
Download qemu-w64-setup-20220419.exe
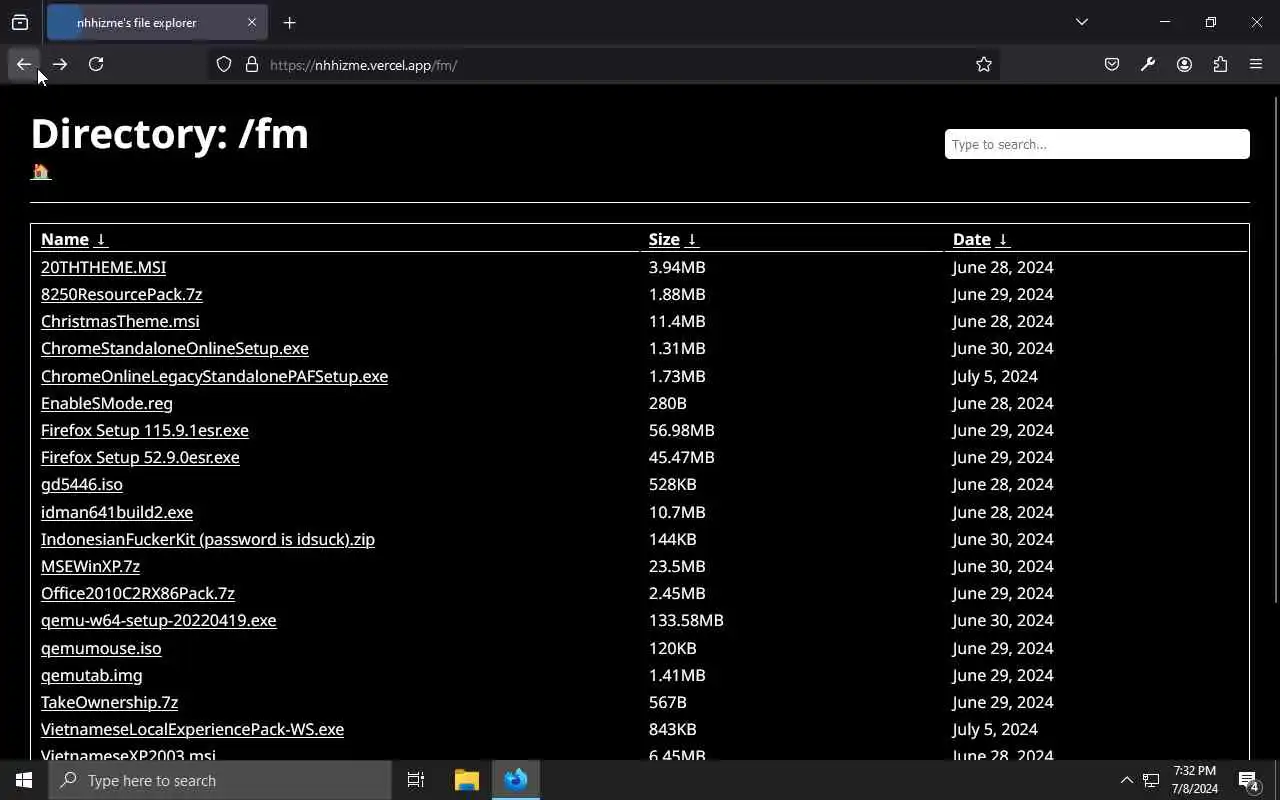(158, 620)
